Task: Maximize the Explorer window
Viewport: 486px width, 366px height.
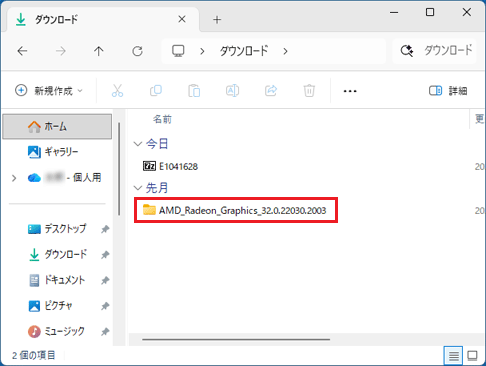Action: pyautogui.click(x=430, y=12)
